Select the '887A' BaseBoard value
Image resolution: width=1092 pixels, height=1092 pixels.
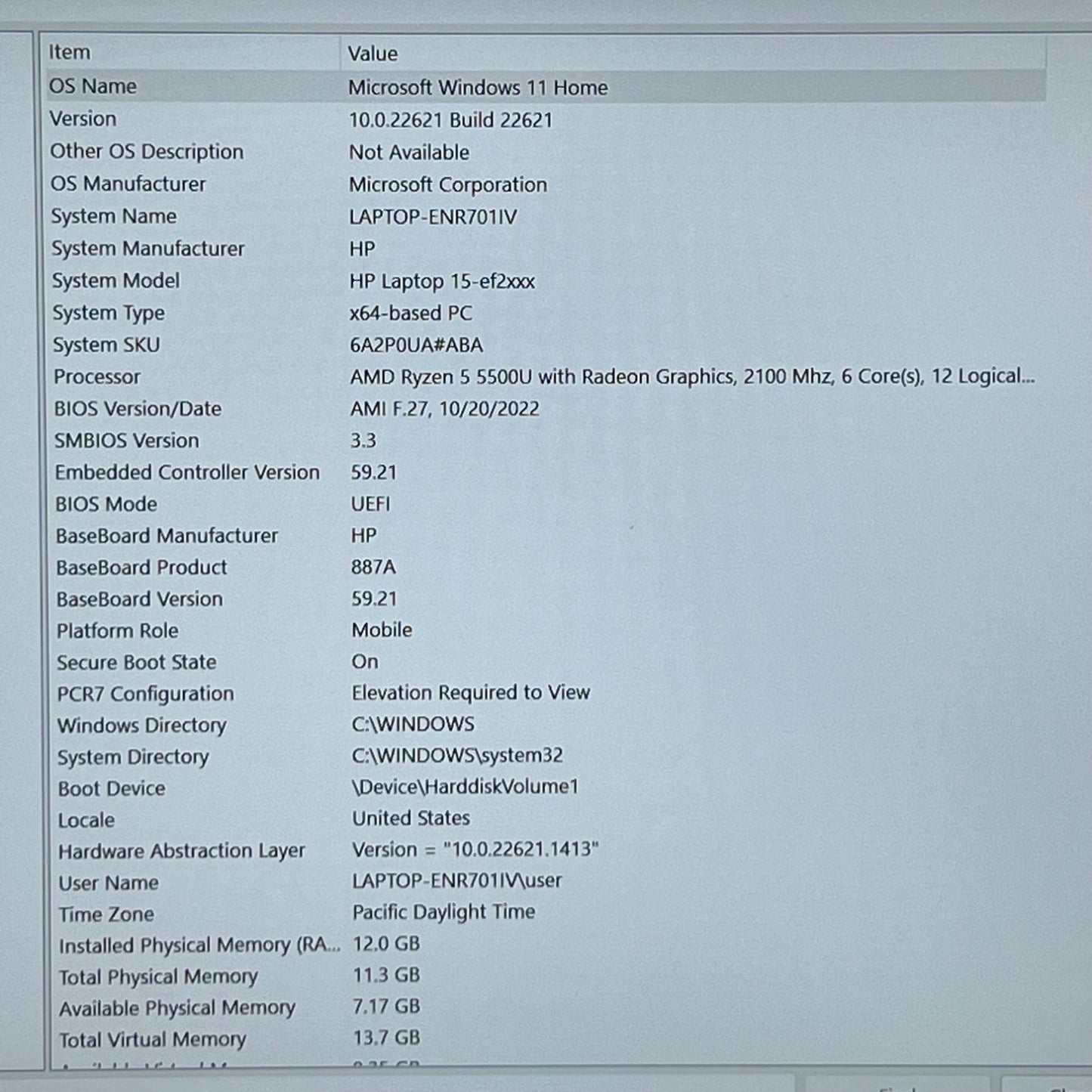(x=373, y=568)
